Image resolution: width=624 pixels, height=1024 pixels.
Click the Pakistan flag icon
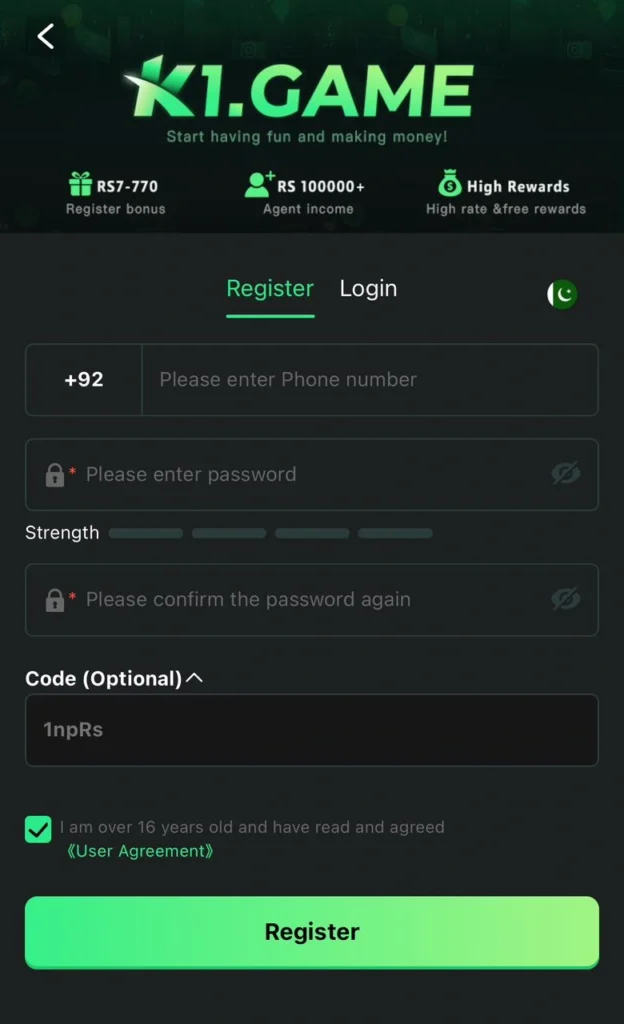tap(562, 294)
